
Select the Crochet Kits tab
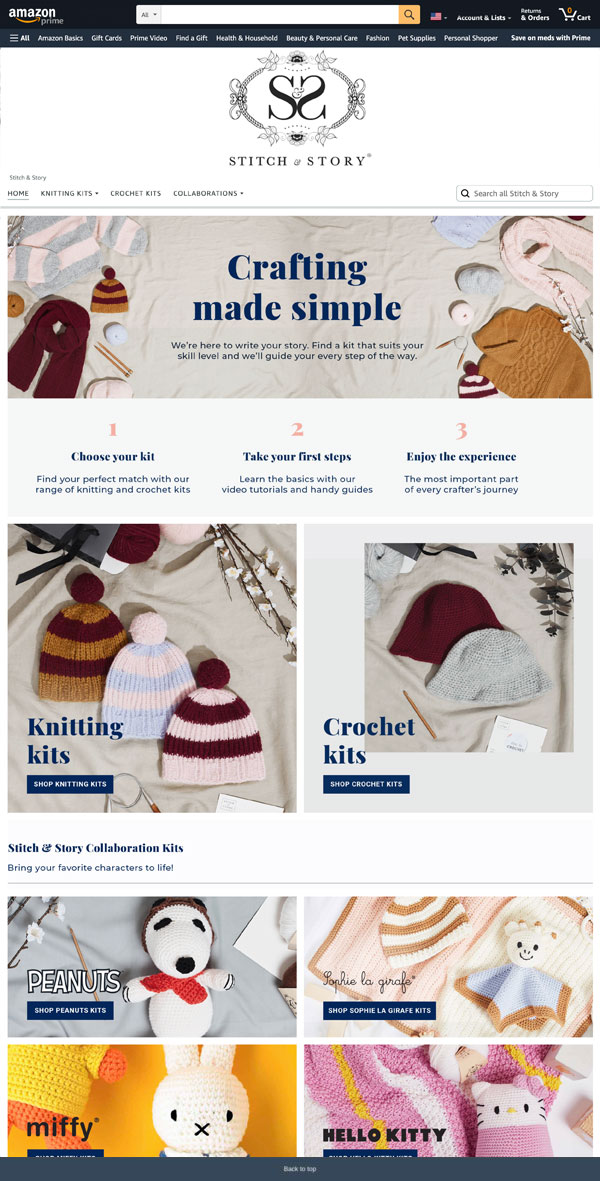point(136,194)
